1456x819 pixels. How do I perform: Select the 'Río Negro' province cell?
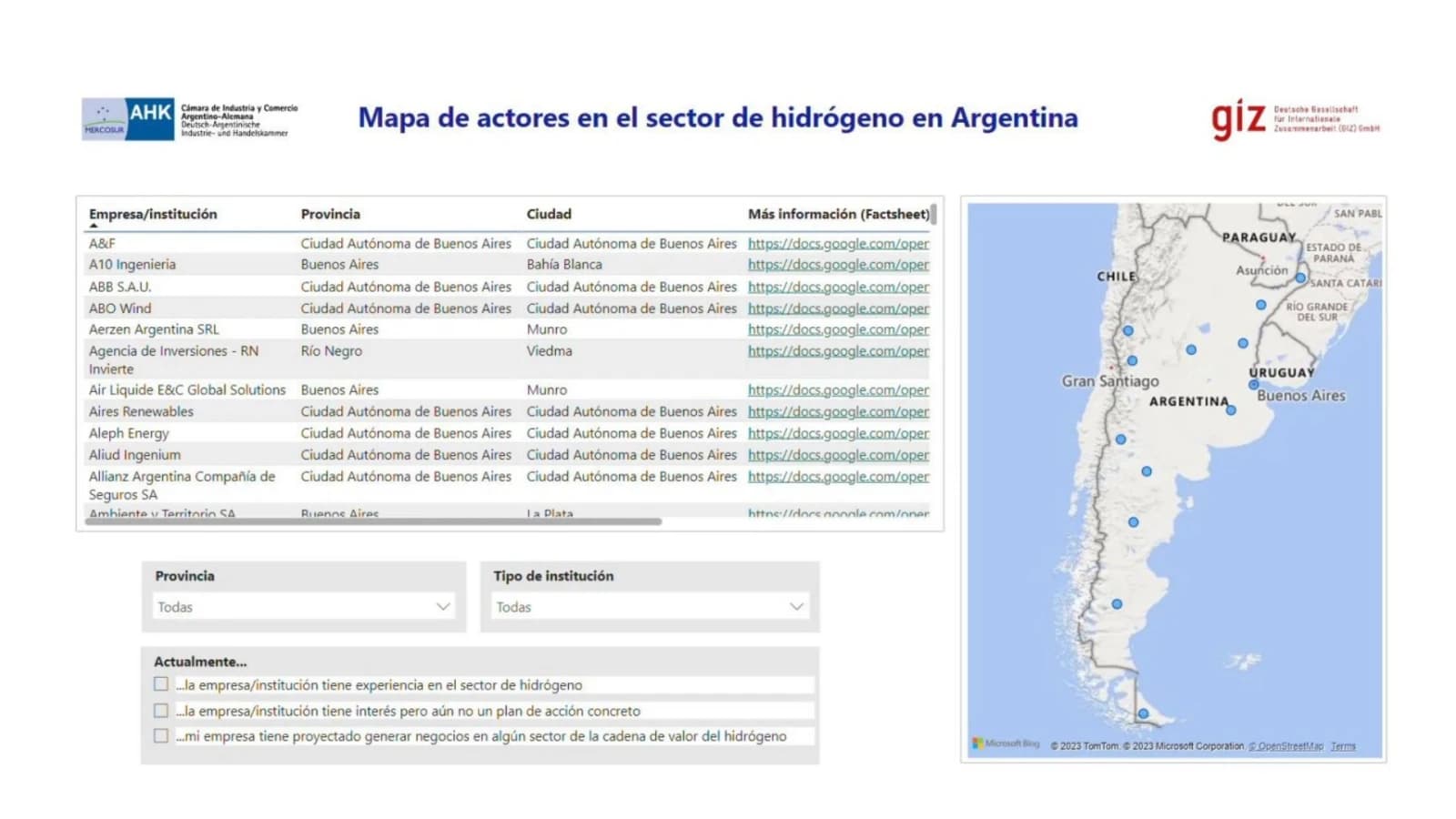[331, 351]
